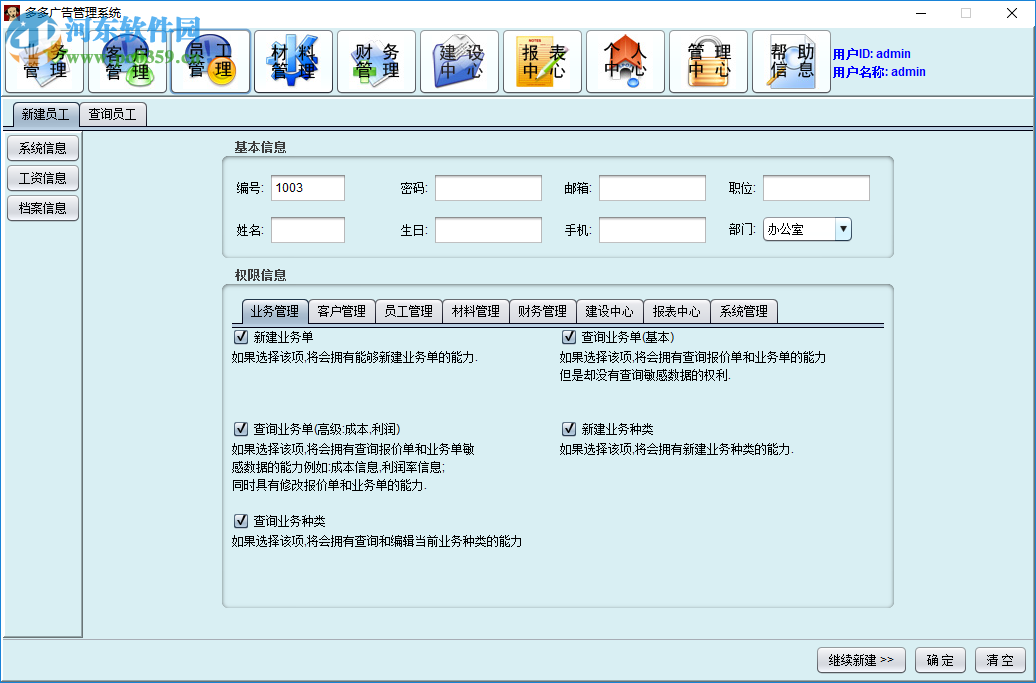Disable the 查询业务单(基本) permission
1036x683 pixels.
pyautogui.click(x=568, y=336)
